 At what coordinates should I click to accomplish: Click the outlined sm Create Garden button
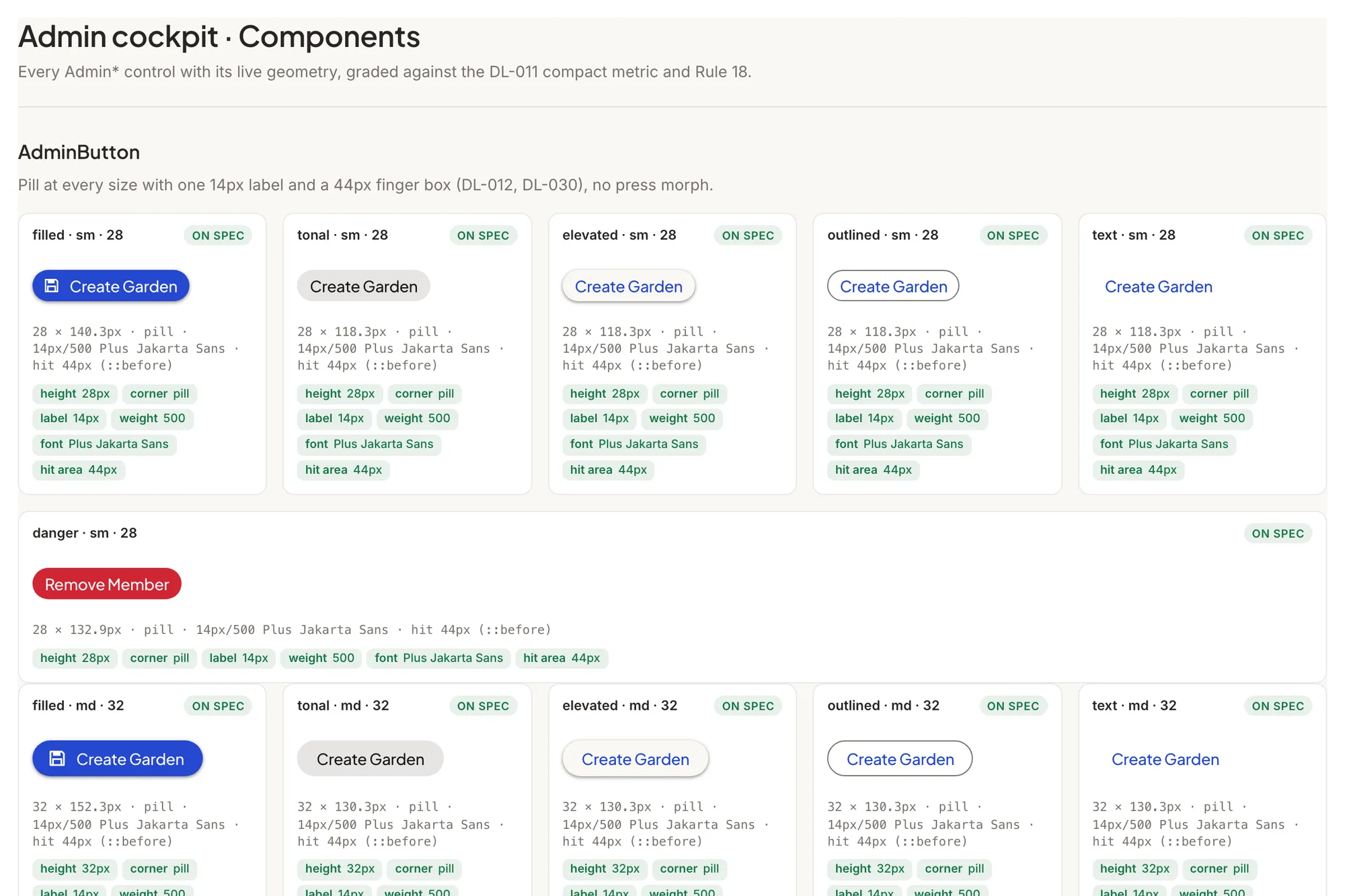[x=893, y=286]
